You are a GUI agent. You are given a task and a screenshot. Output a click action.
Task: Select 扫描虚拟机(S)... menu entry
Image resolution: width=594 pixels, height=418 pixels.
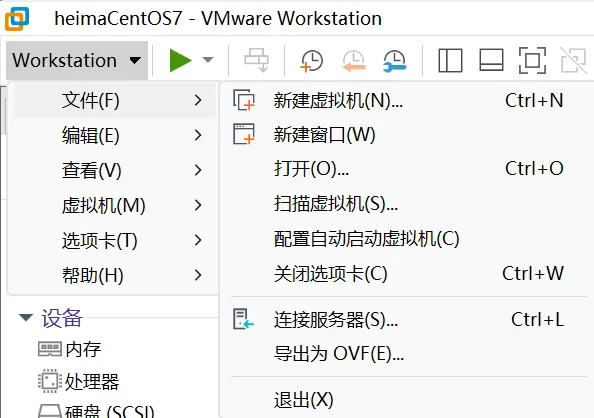pyautogui.click(x=407, y=204)
